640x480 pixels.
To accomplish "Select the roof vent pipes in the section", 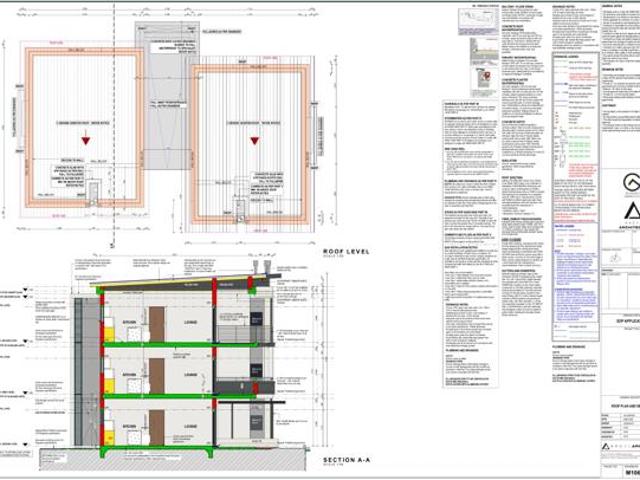I will [262, 267].
